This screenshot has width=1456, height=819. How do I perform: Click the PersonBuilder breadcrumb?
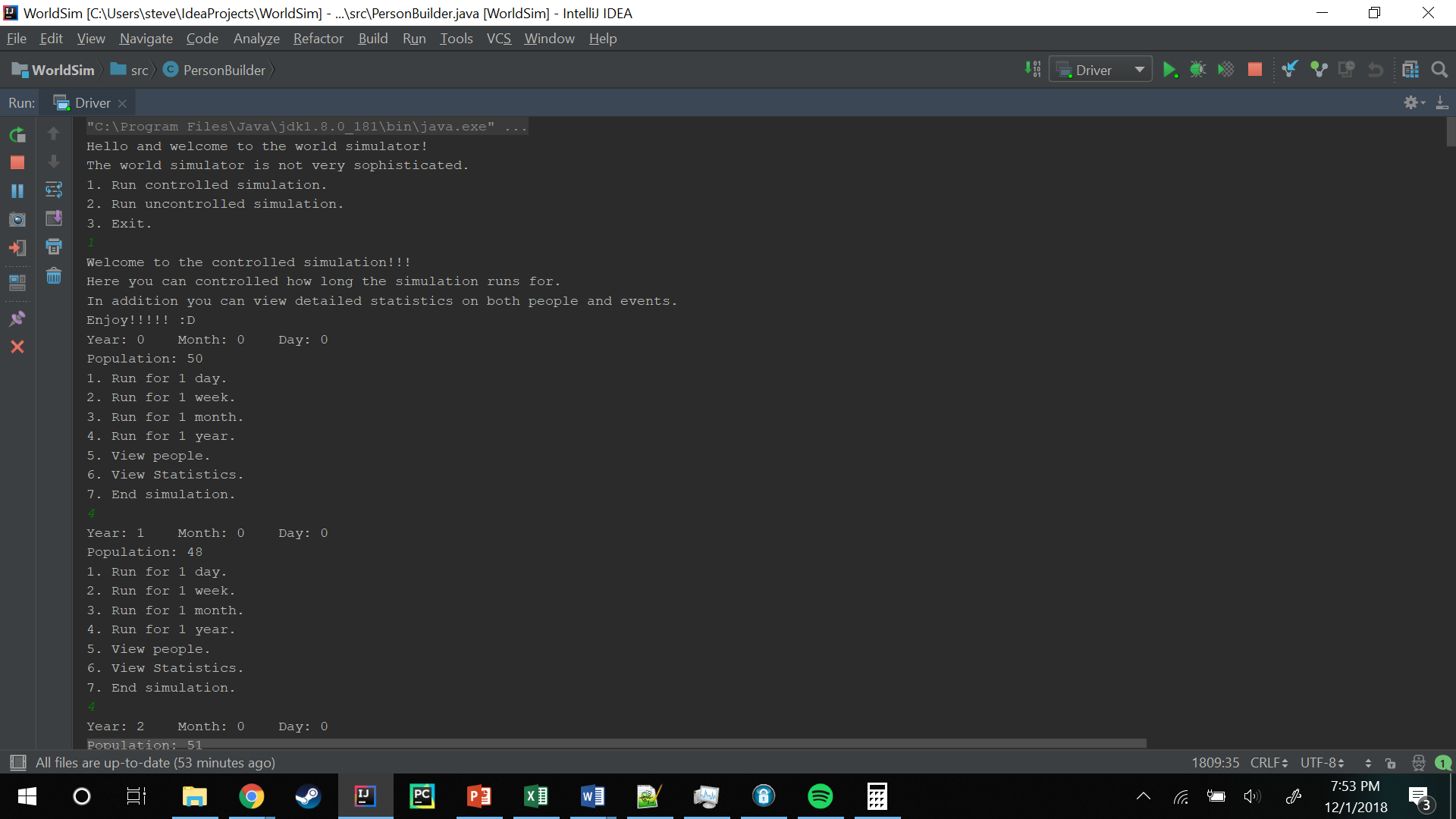coord(224,70)
